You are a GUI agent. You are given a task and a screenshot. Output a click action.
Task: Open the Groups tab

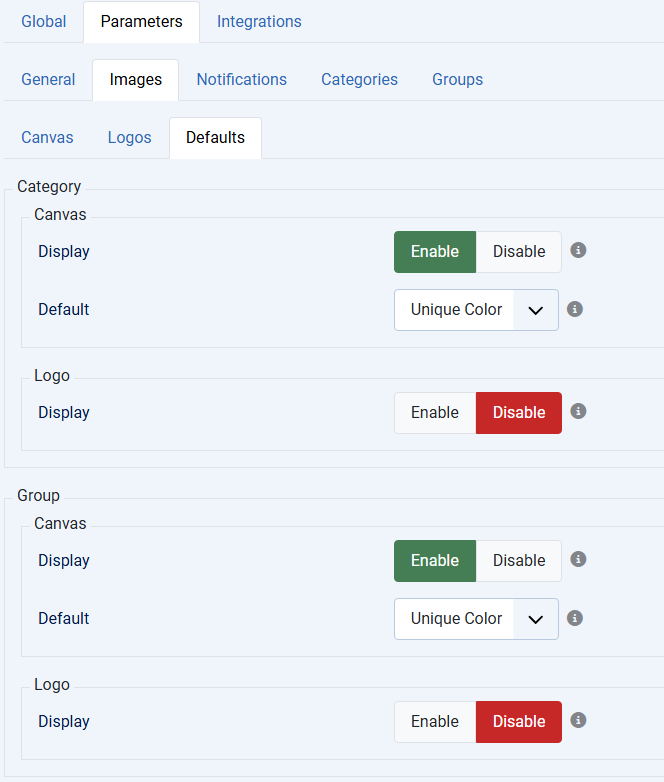coord(457,79)
